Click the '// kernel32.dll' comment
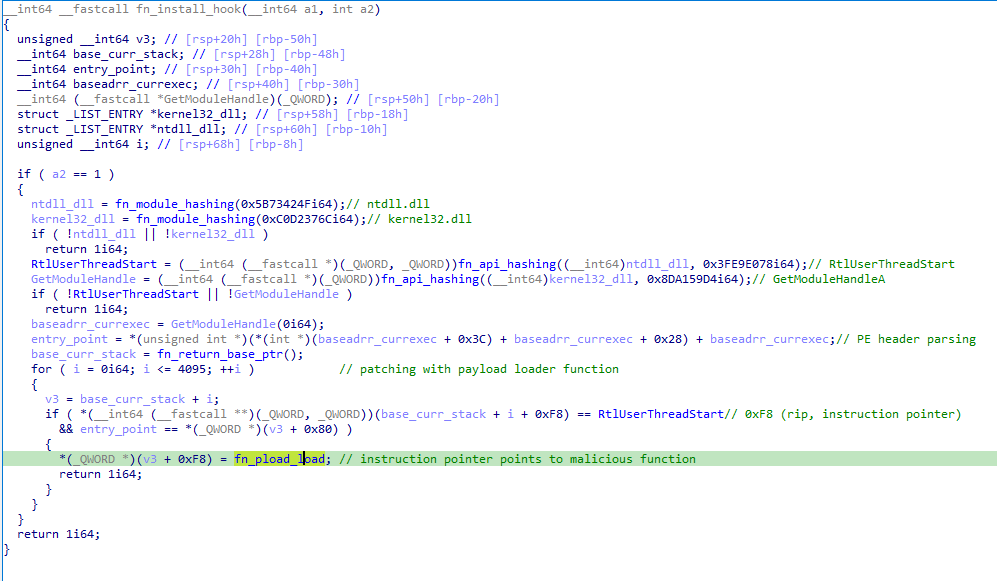Viewport: 997px width, 581px height. [420, 219]
